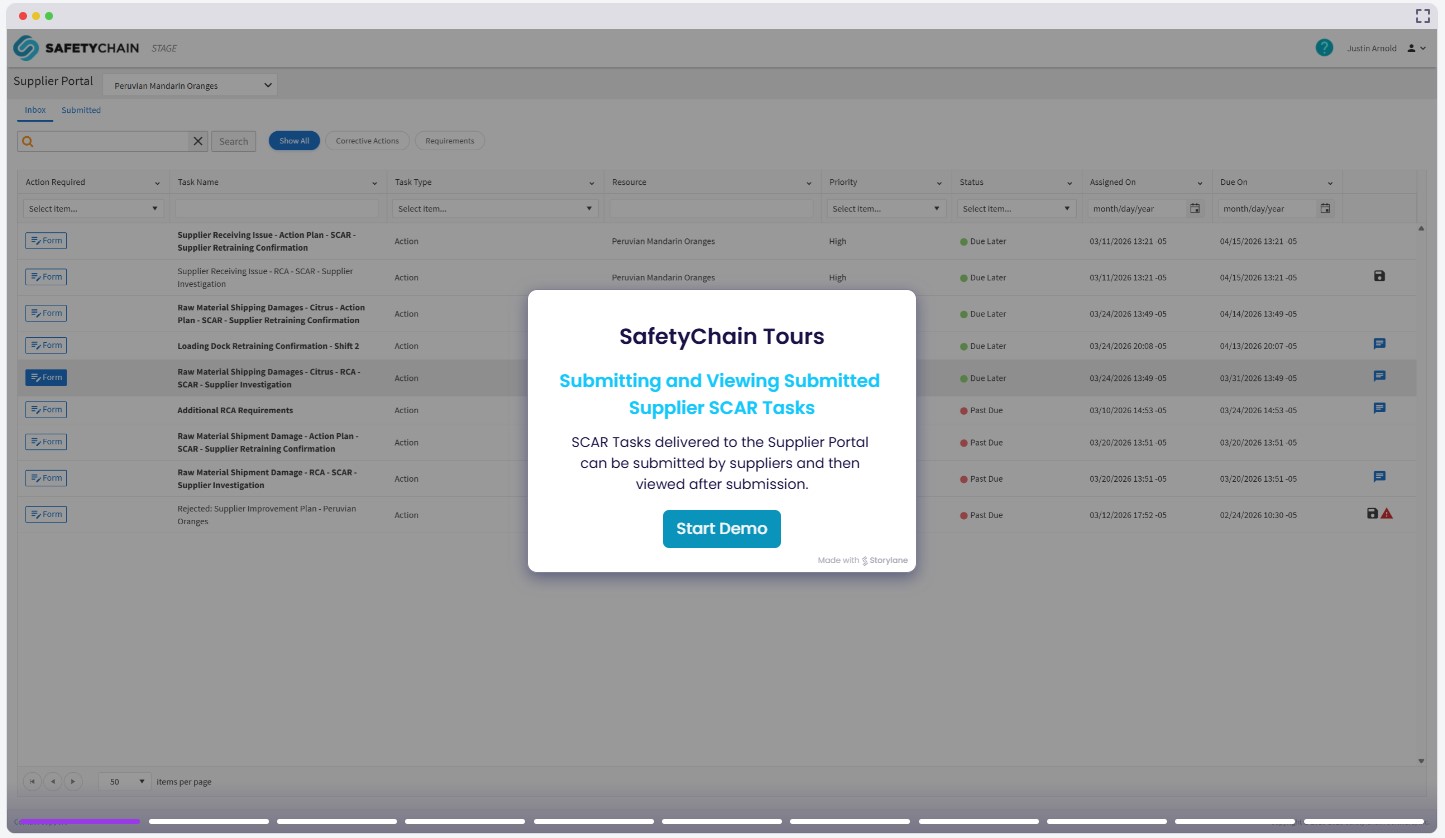The width and height of the screenshot is (1445, 838).
Task: Go to previous page of results
Action: [x=52, y=781]
